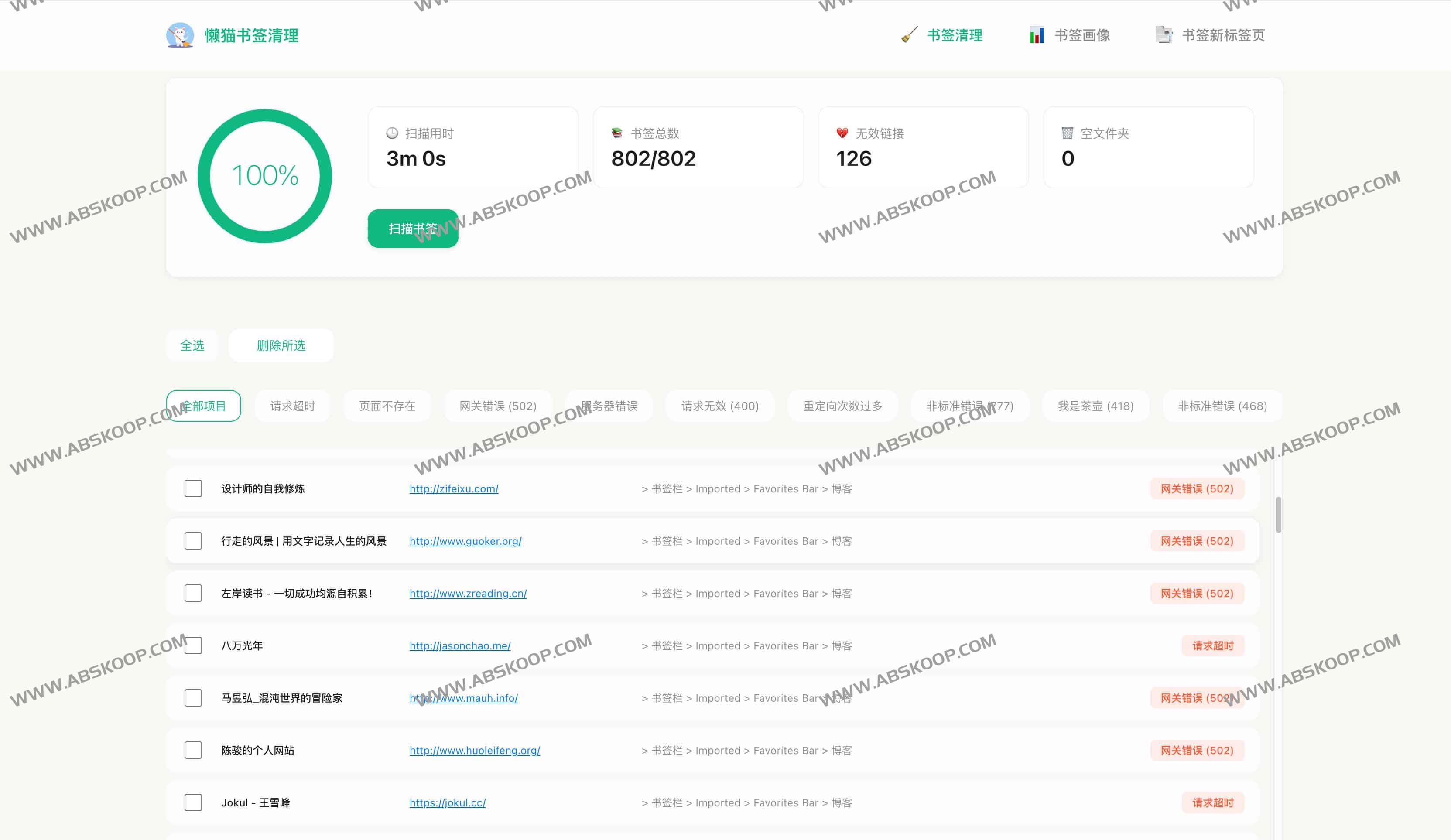Switch to the 网关错误 (502) filter
Viewport: 1451px width, 840px height.
(497, 406)
